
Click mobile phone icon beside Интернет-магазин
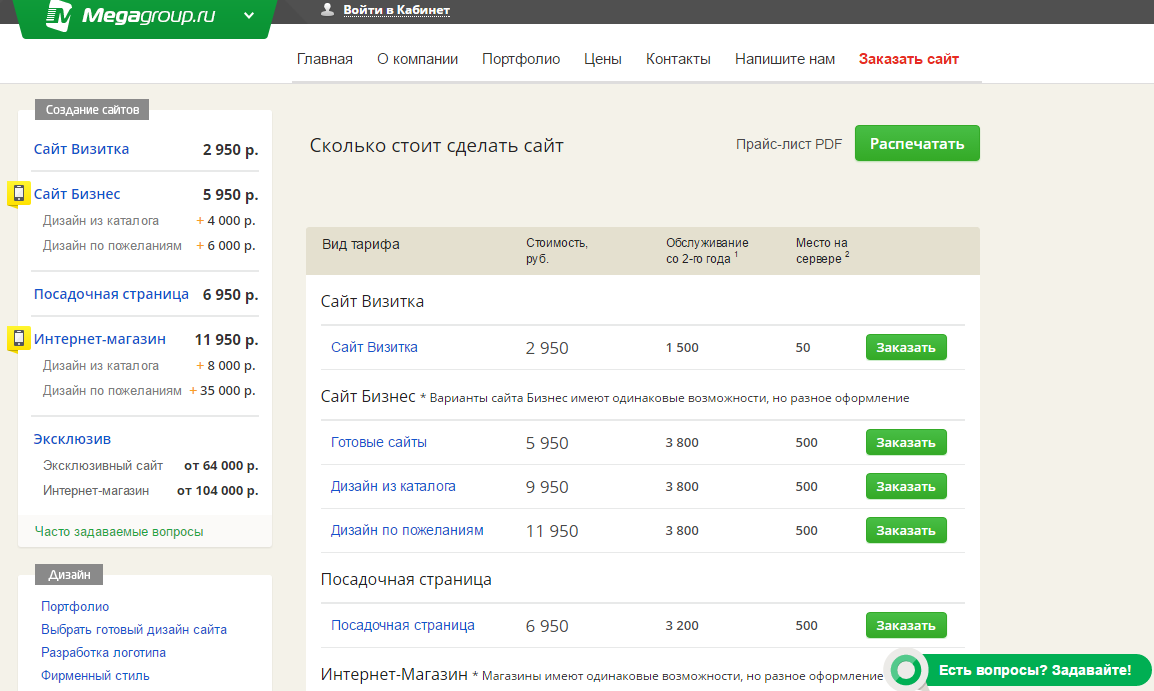click(18, 339)
